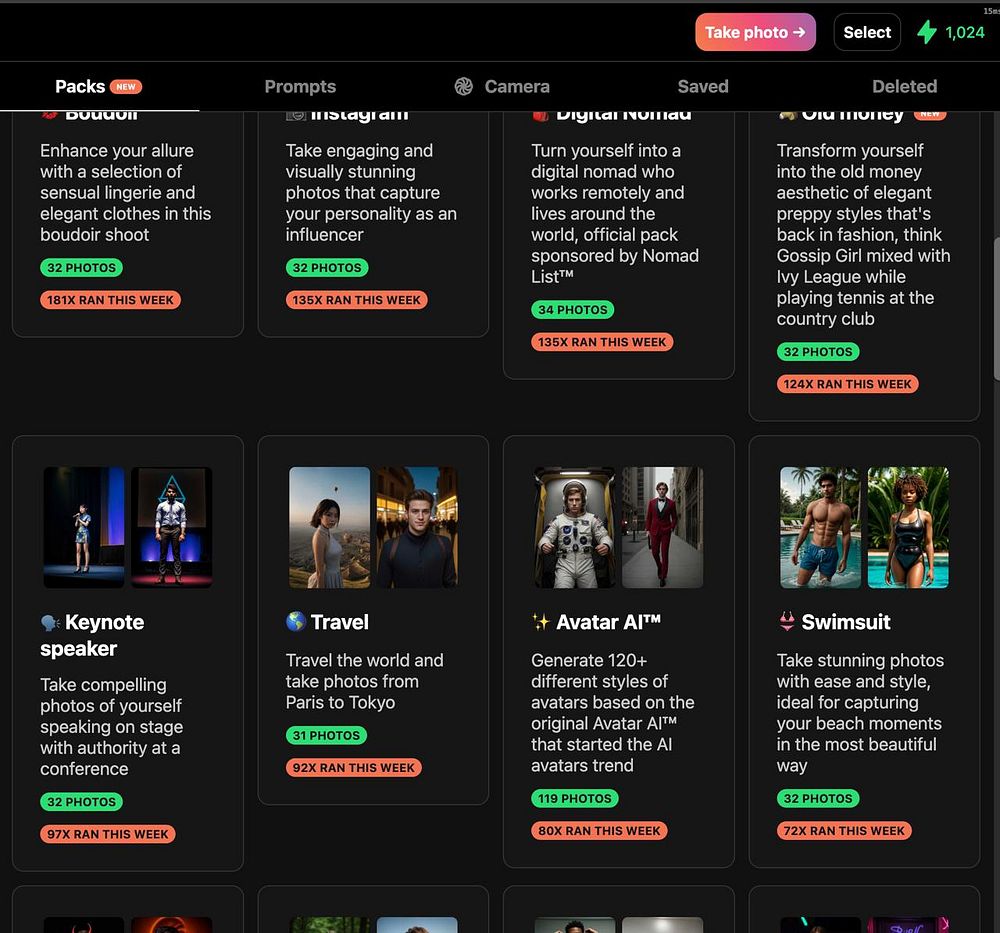Switch to the Prompts tab
The image size is (1000, 933).
tap(300, 86)
